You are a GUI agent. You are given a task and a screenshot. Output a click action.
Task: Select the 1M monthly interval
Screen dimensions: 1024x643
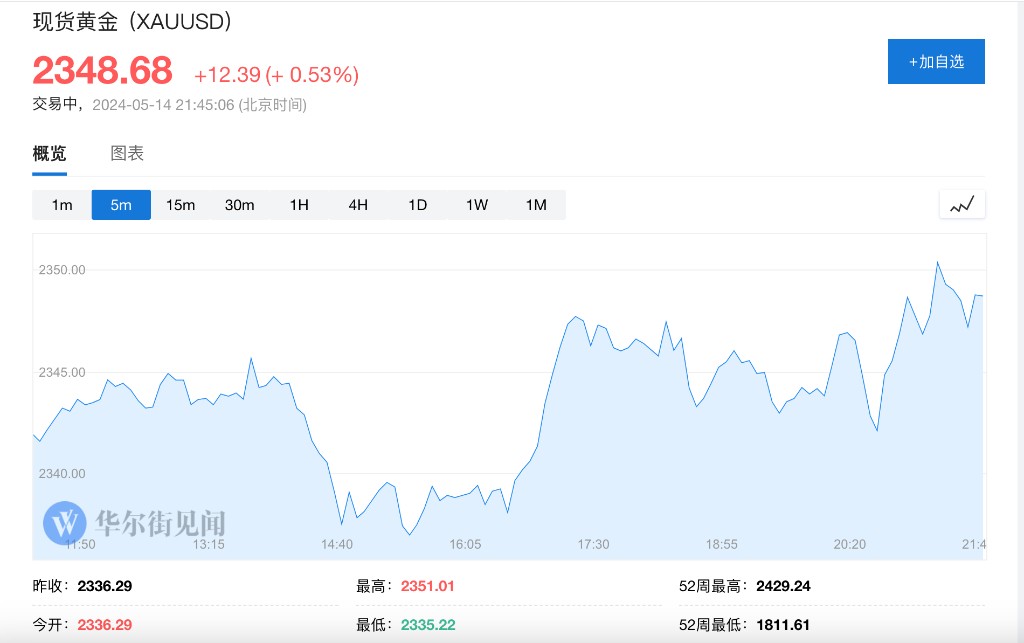click(x=536, y=205)
